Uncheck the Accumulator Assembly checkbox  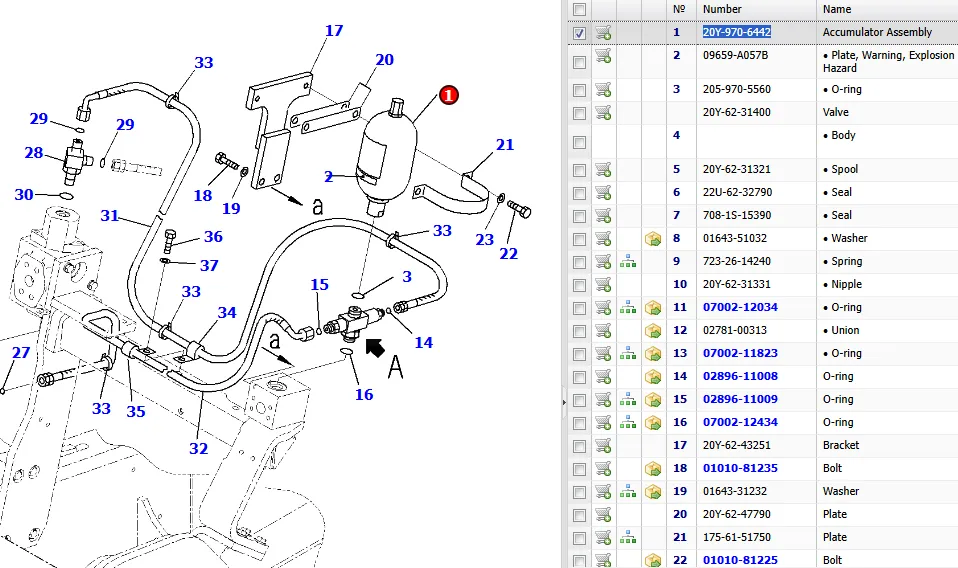tap(579, 33)
